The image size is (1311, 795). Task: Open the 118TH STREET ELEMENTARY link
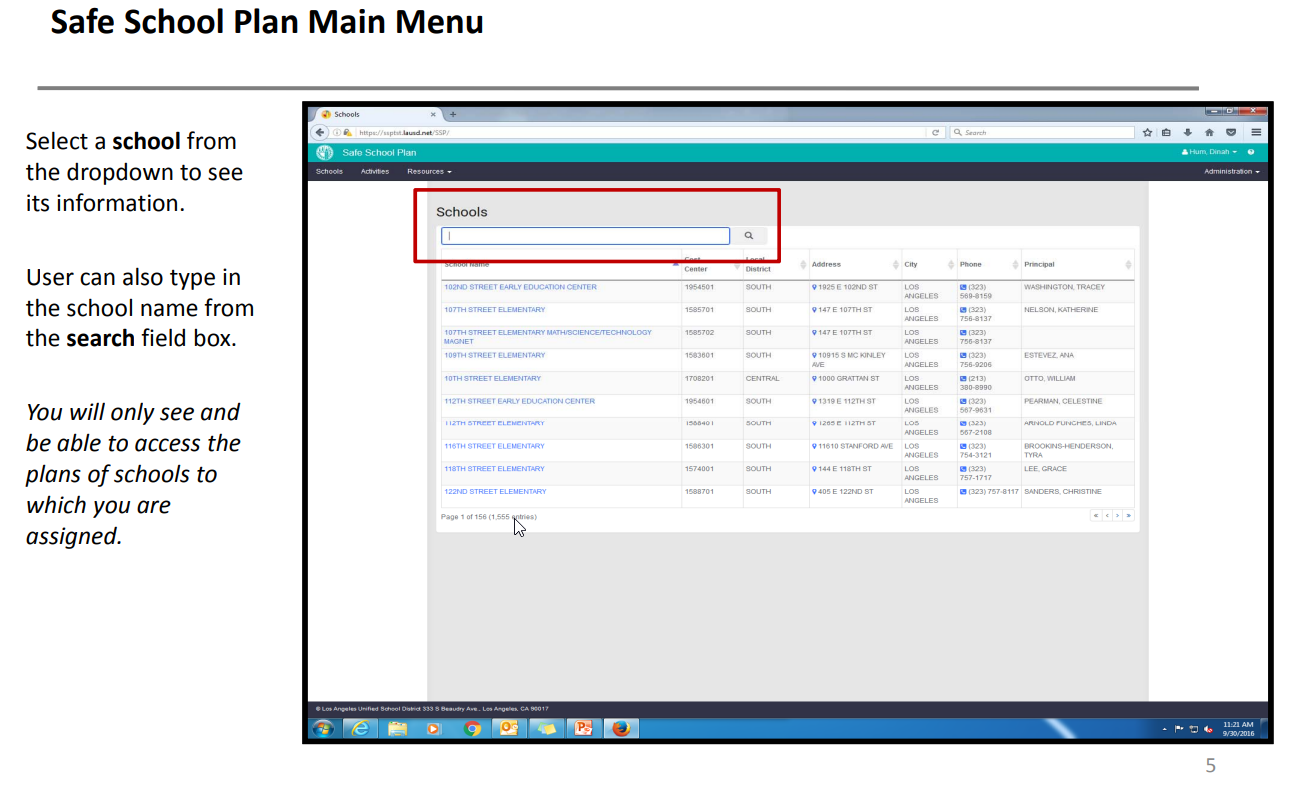point(494,469)
